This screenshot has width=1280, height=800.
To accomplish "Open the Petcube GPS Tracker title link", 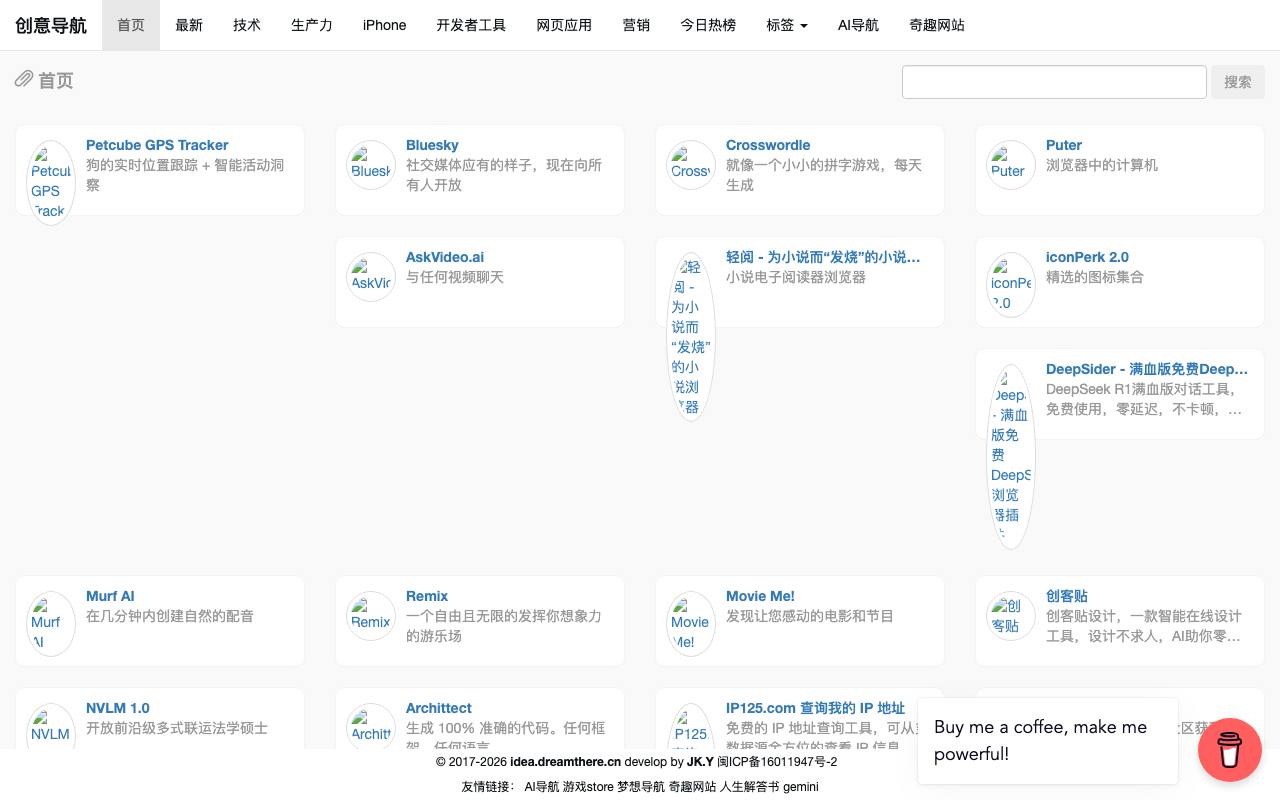I will pyautogui.click(x=157, y=145).
